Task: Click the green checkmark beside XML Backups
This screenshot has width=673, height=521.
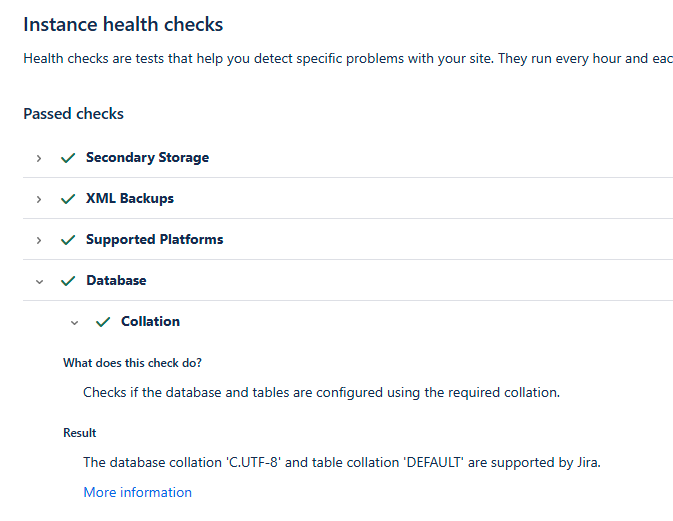Action: (68, 199)
